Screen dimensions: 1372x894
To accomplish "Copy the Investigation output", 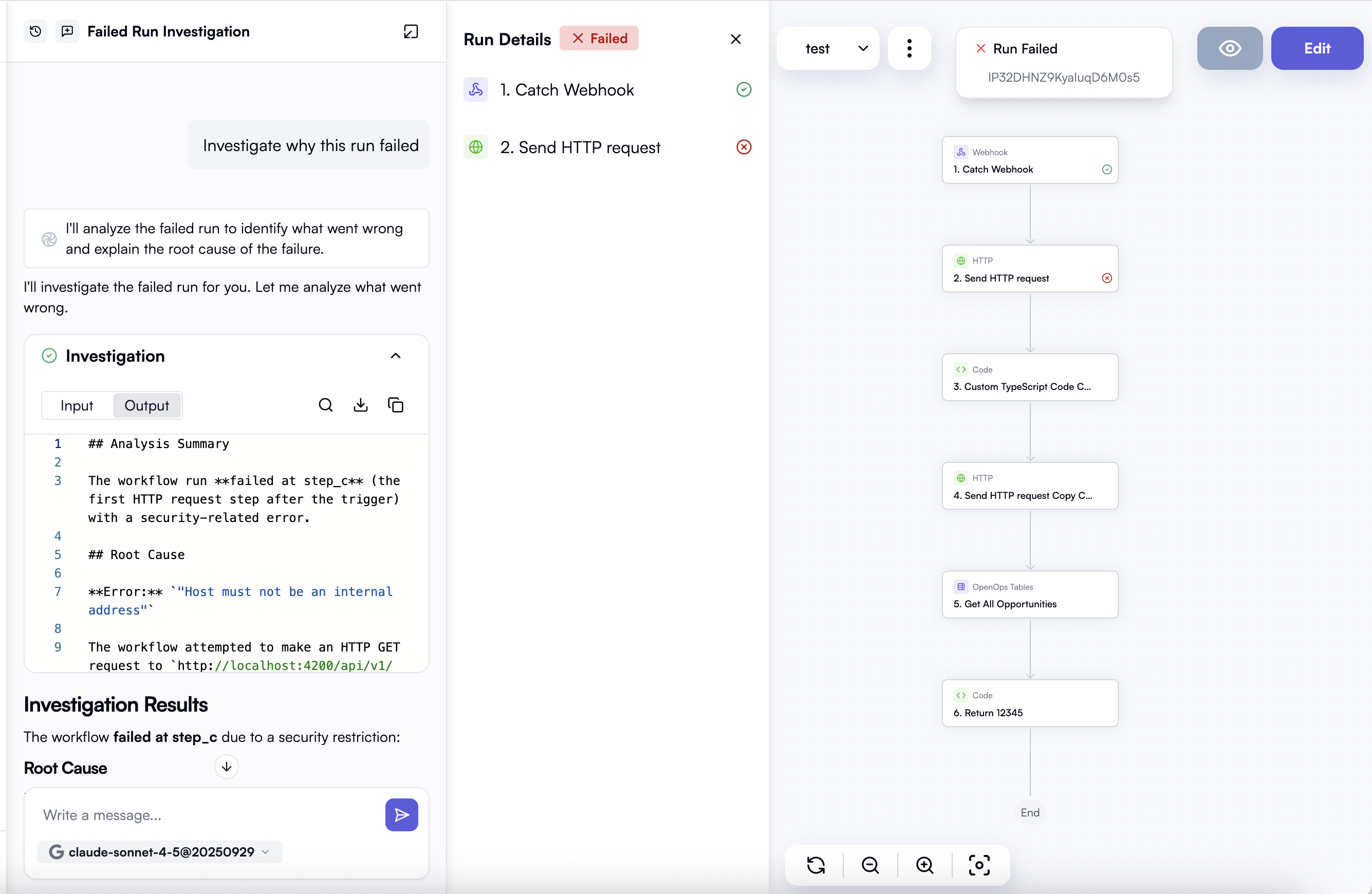I will (x=396, y=405).
